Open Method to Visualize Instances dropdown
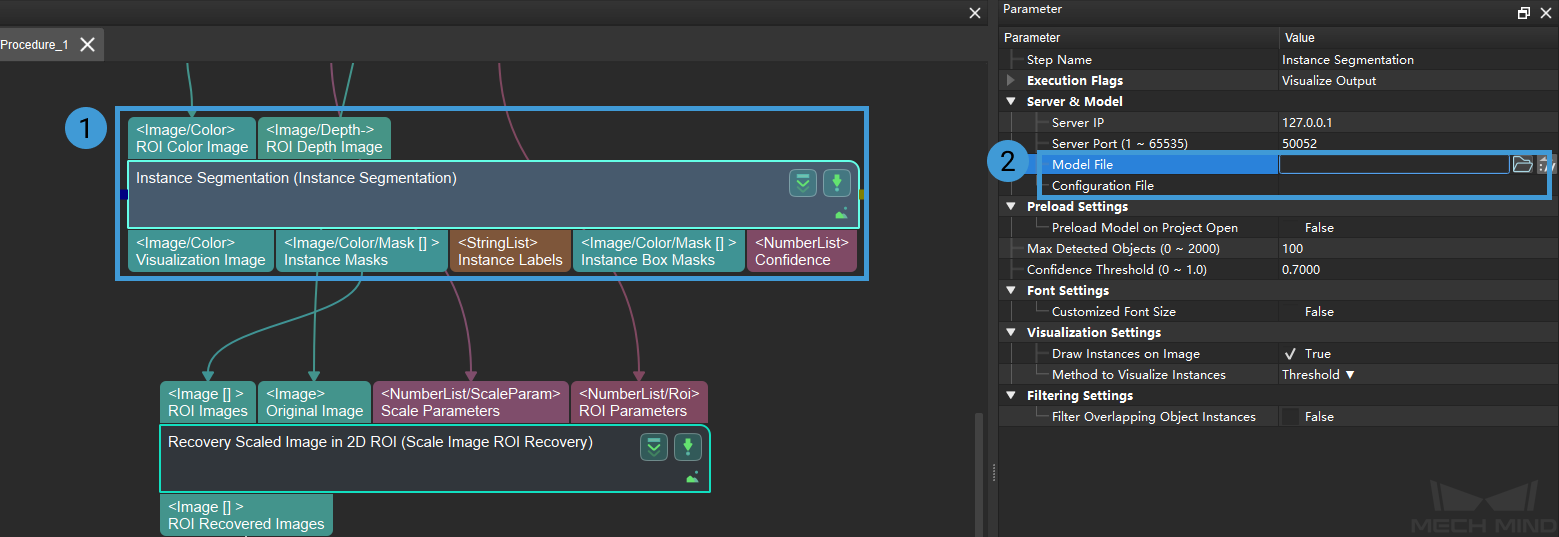The image size is (1559, 537). [1318, 375]
